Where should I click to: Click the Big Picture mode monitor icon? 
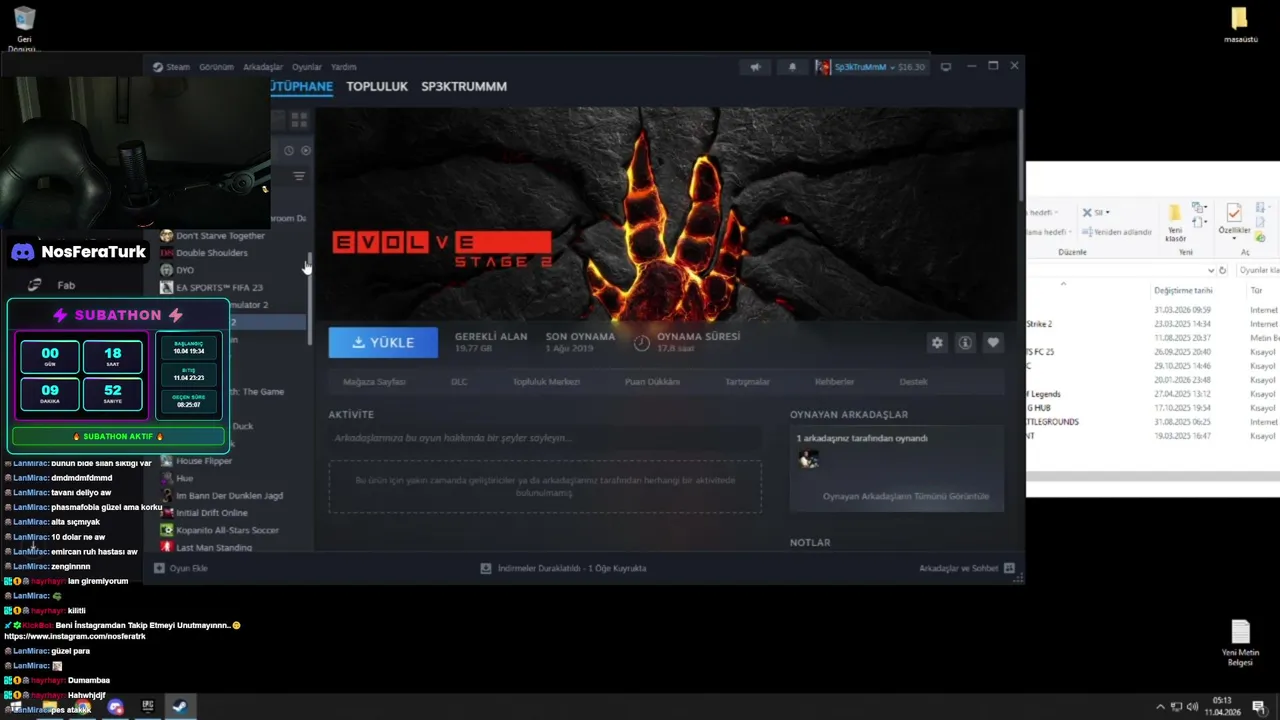click(x=946, y=67)
